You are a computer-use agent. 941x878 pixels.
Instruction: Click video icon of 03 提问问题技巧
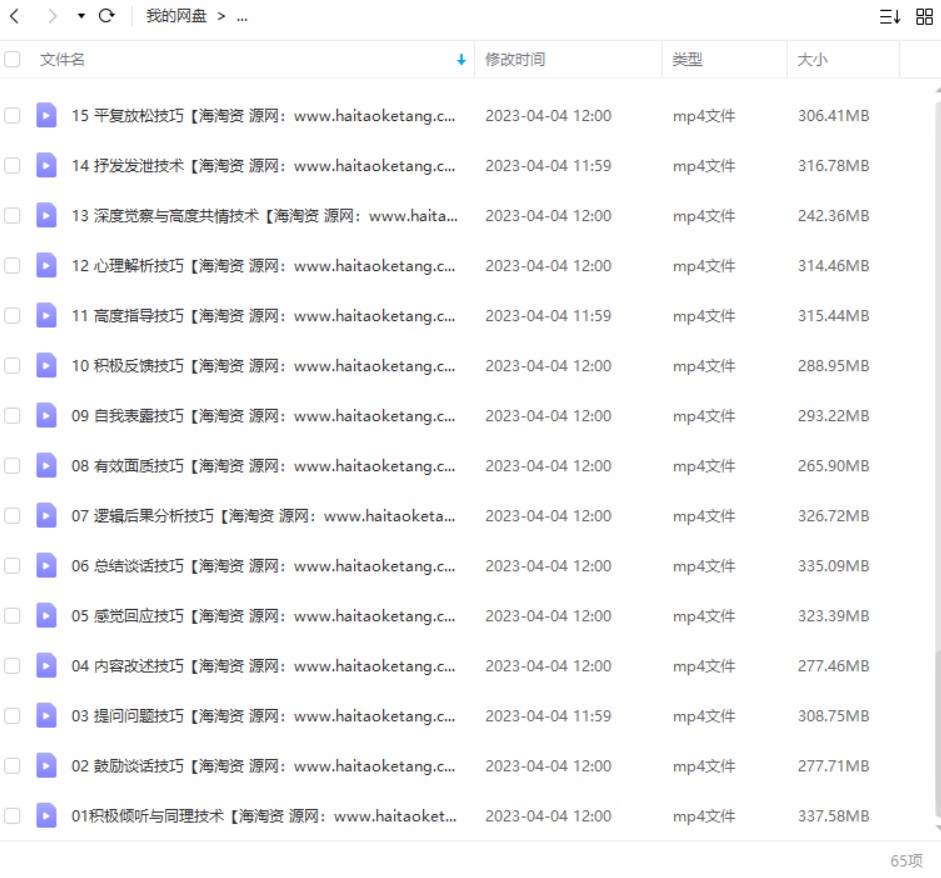point(46,715)
